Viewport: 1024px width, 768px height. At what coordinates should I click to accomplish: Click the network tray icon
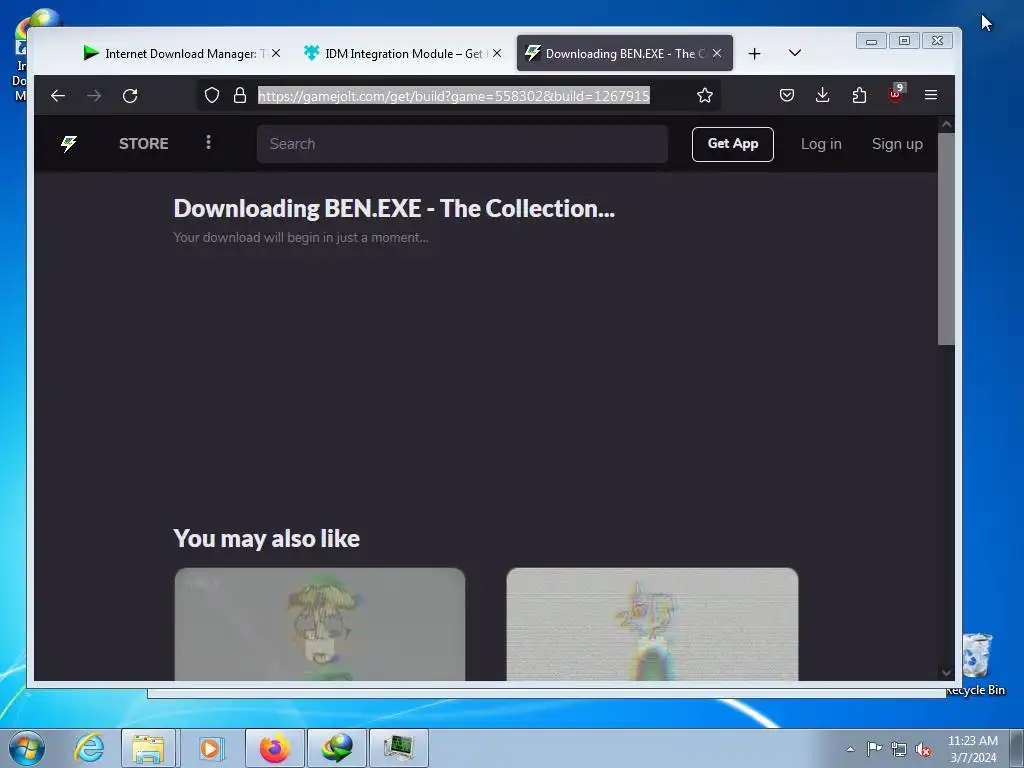point(899,749)
